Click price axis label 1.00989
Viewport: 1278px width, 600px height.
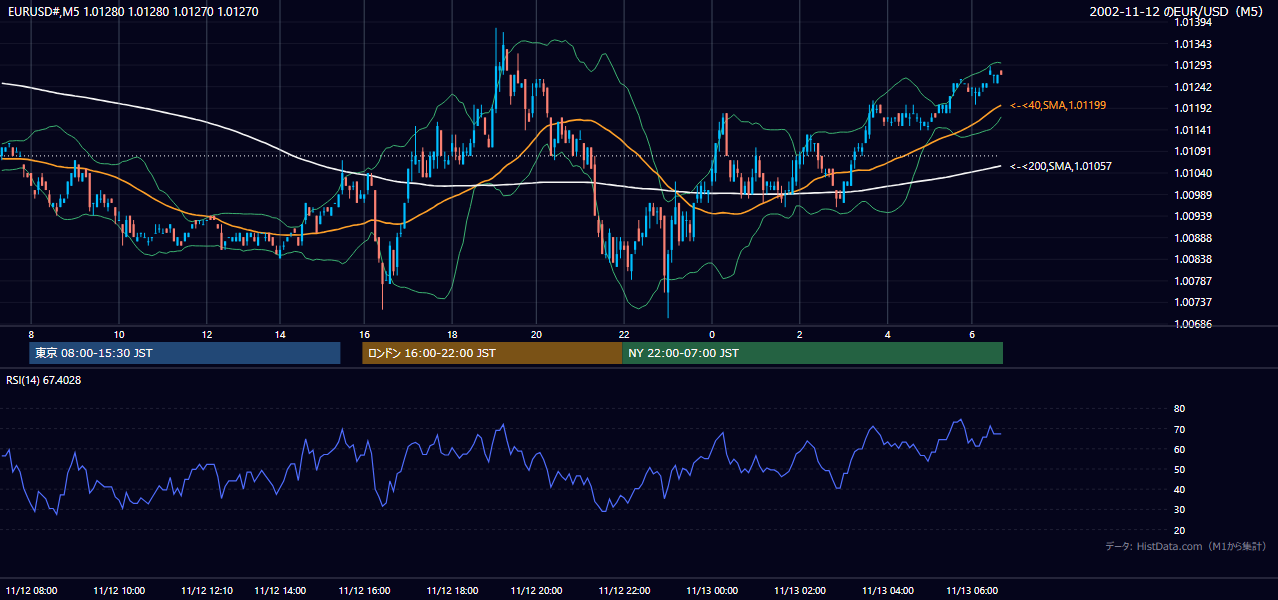1194,195
